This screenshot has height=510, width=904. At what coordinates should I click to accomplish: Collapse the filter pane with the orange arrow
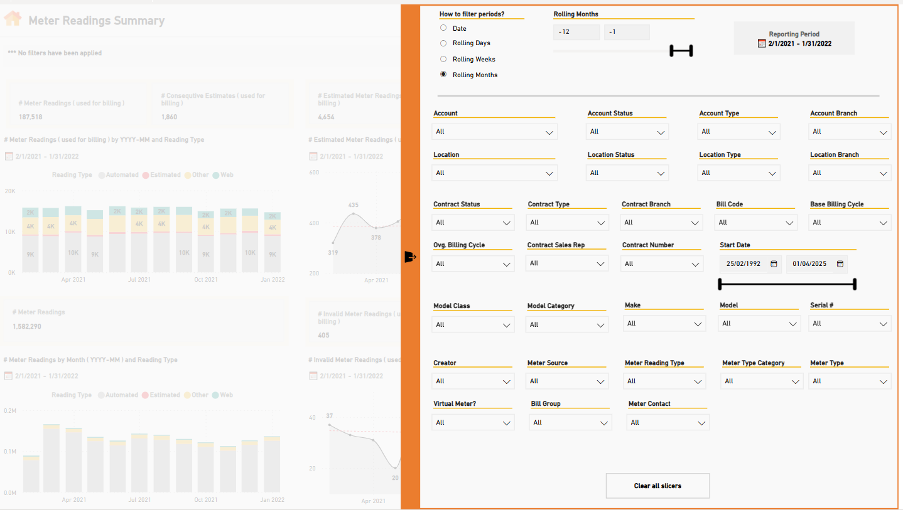410,256
